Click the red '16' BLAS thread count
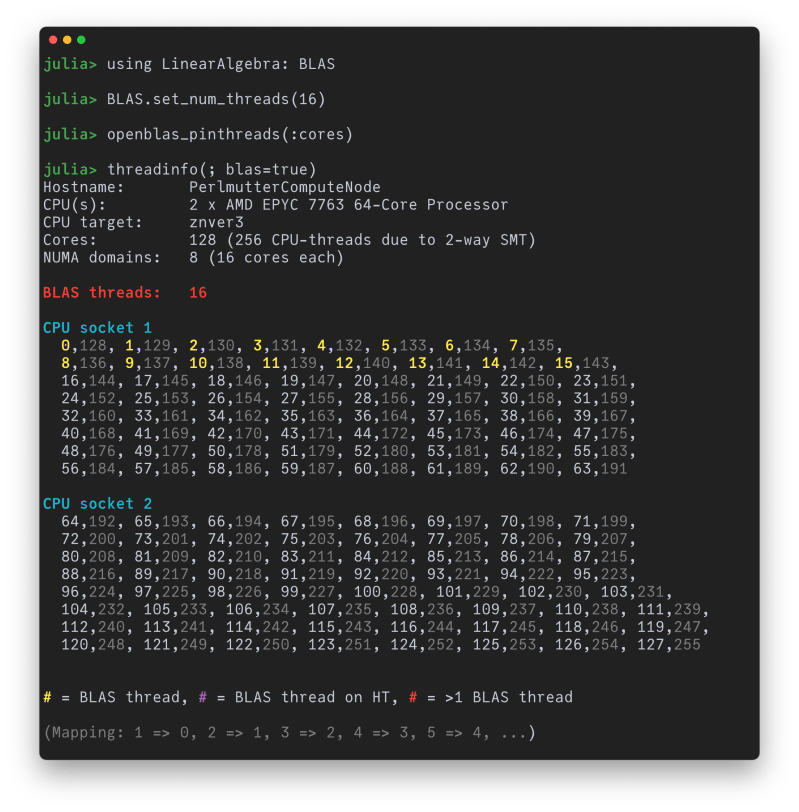 click(x=198, y=293)
